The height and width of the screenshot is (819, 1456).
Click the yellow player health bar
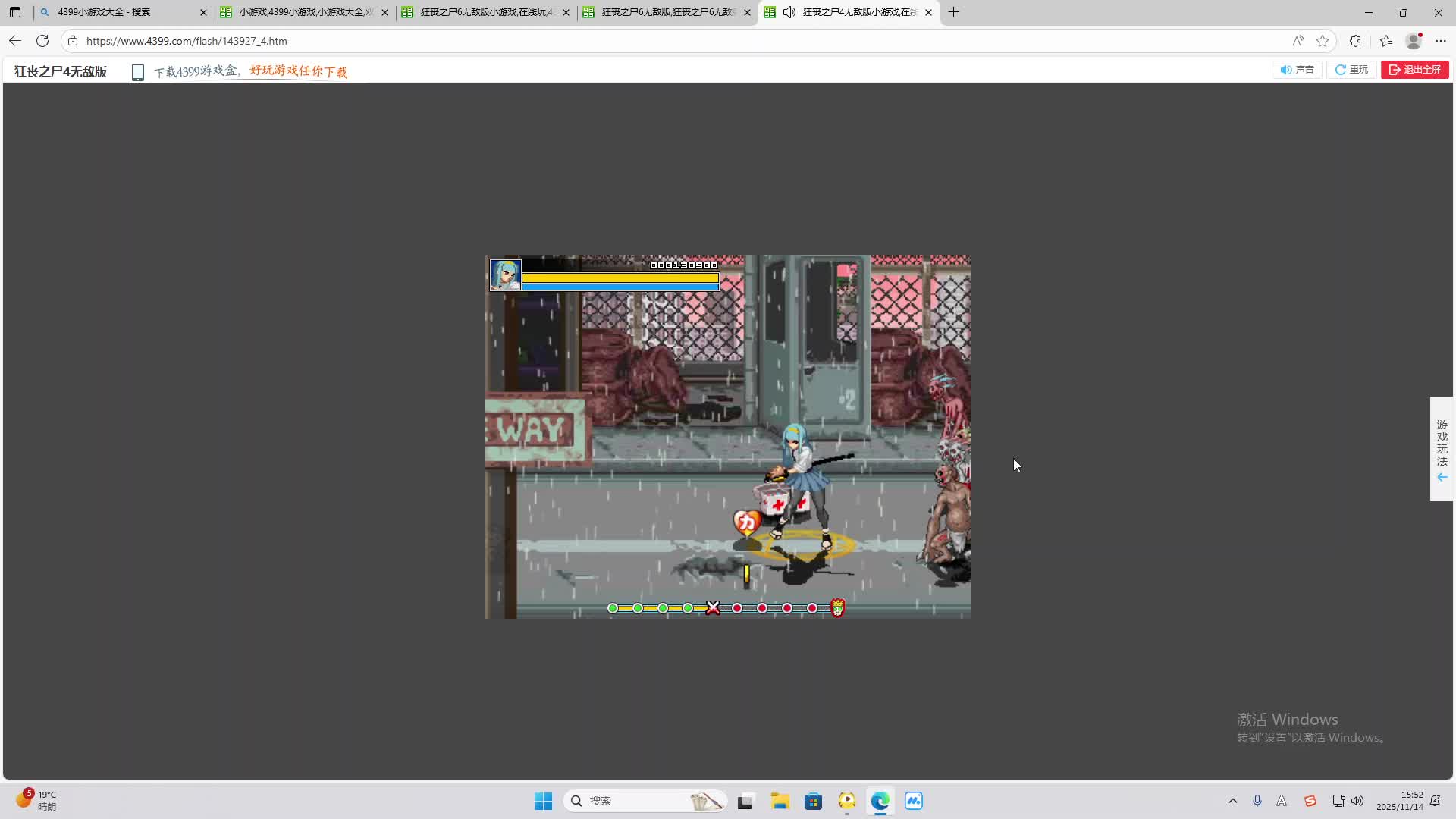(620, 278)
